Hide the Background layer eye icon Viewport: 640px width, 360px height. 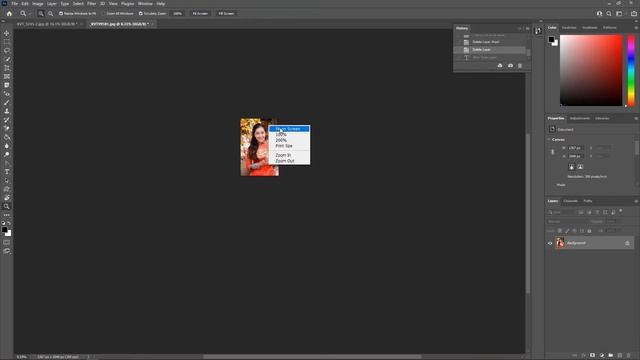(x=550, y=243)
